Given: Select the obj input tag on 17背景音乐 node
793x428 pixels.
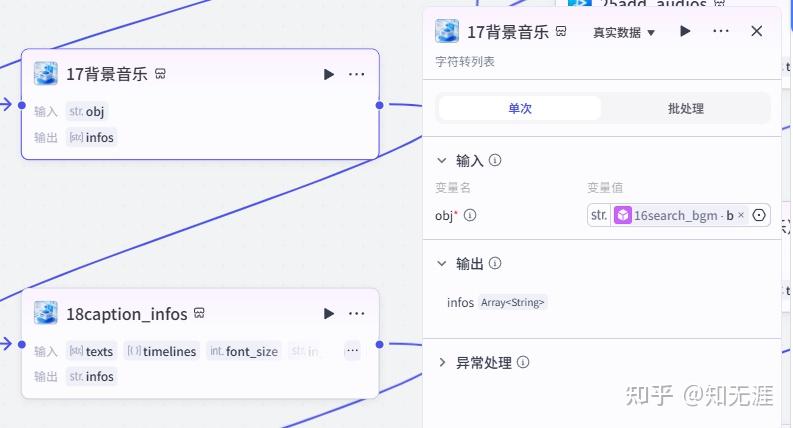Looking at the screenshot, I should pyautogui.click(x=87, y=111).
